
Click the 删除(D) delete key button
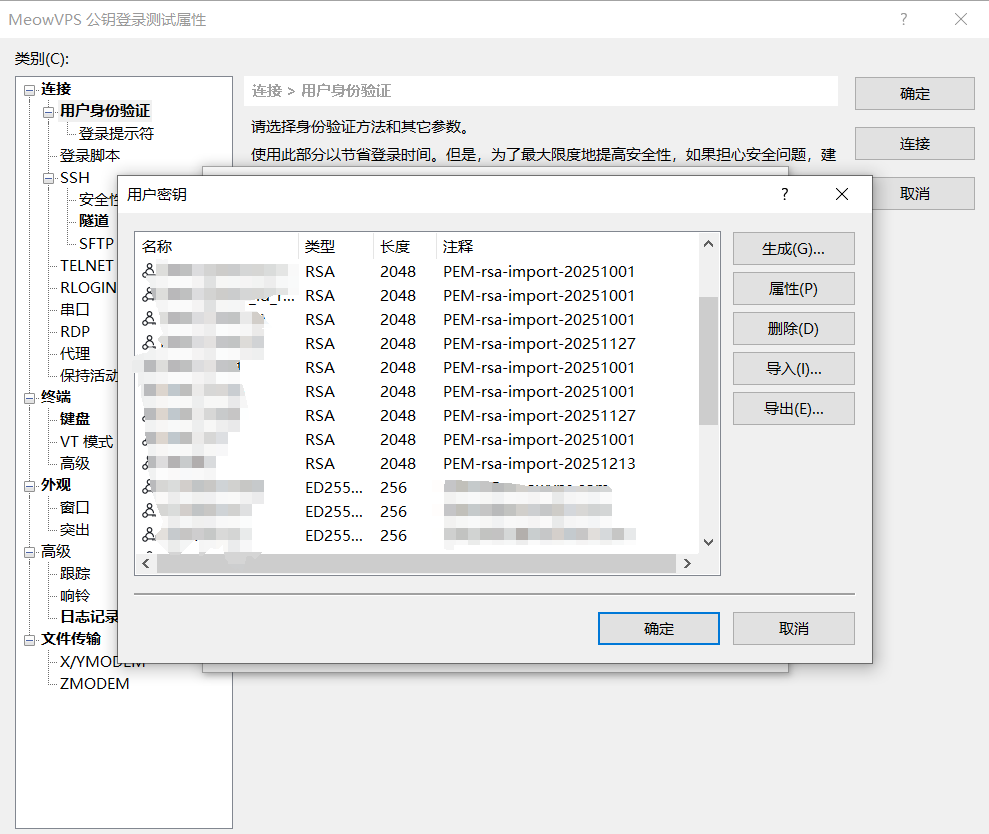793,329
